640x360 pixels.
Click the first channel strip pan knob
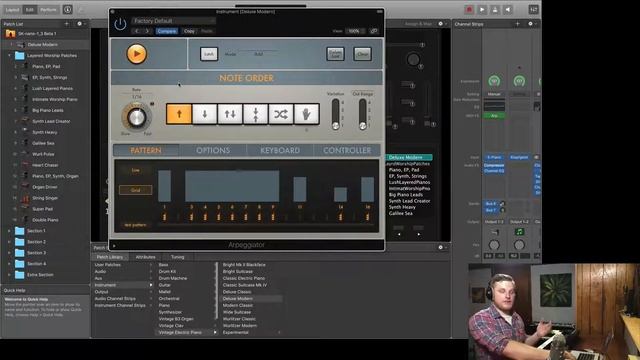(x=494, y=245)
